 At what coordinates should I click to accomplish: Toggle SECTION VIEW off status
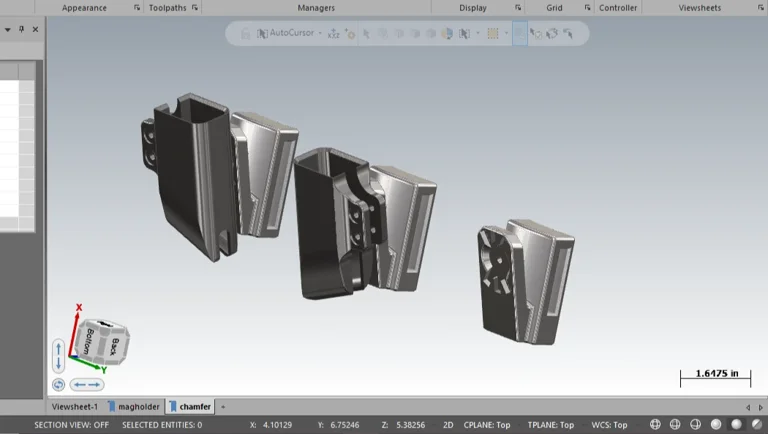tap(71, 425)
